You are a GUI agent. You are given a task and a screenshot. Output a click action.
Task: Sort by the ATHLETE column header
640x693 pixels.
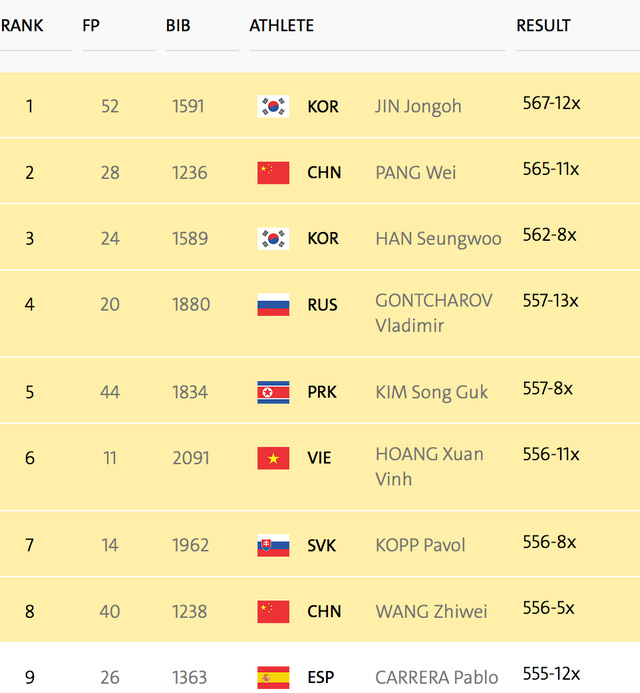[282, 26]
